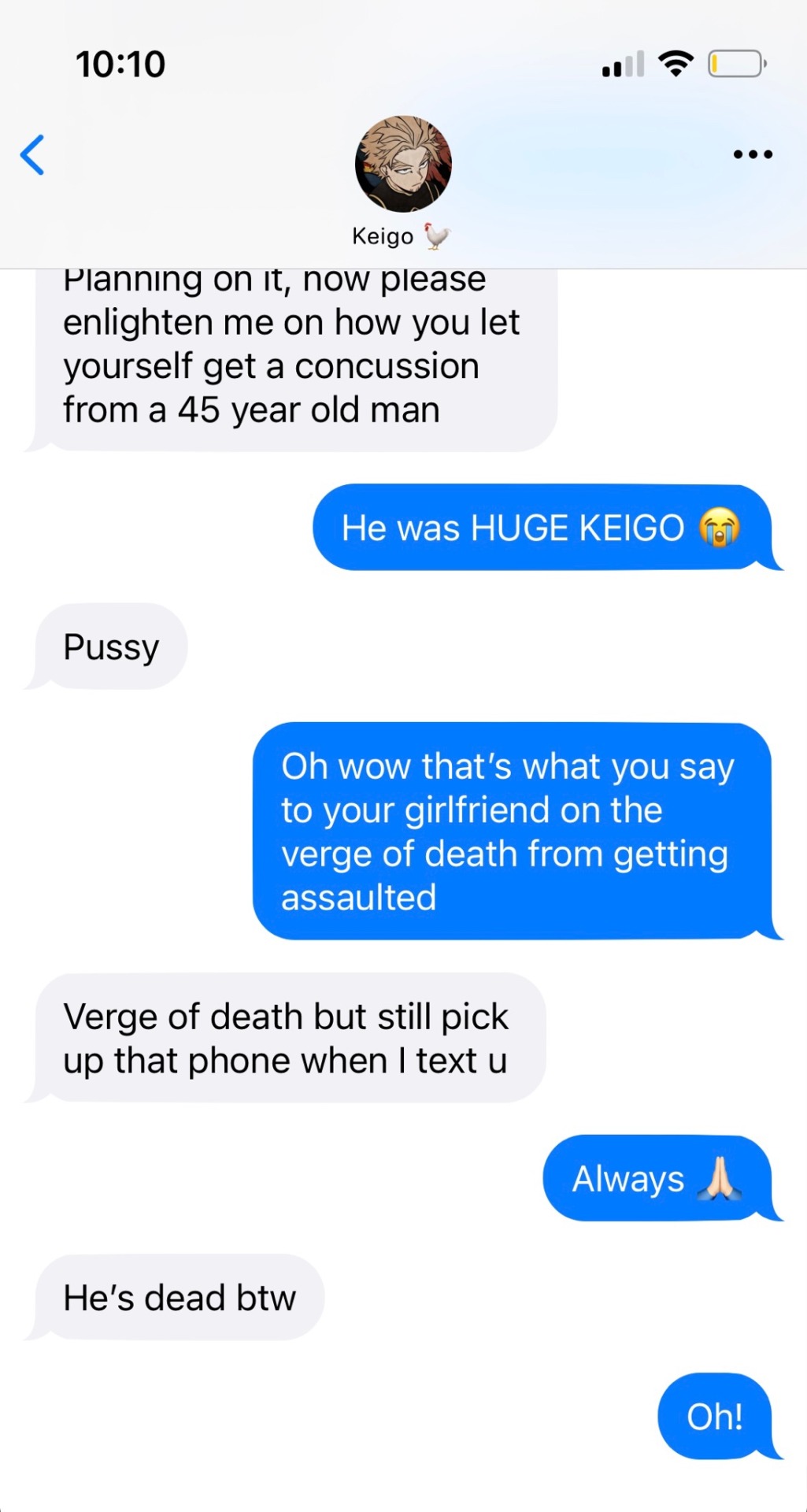The height and width of the screenshot is (1512, 807).
Task: Tap the Wi-Fi status icon
Action: pyautogui.click(x=676, y=63)
